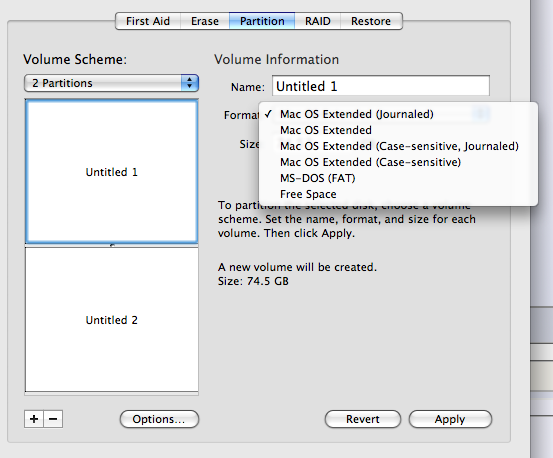Image resolution: width=553 pixels, height=458 pixels.
Task: Choose Mac OS Extended (Journaled) format
Action: (x=398, y=114)
